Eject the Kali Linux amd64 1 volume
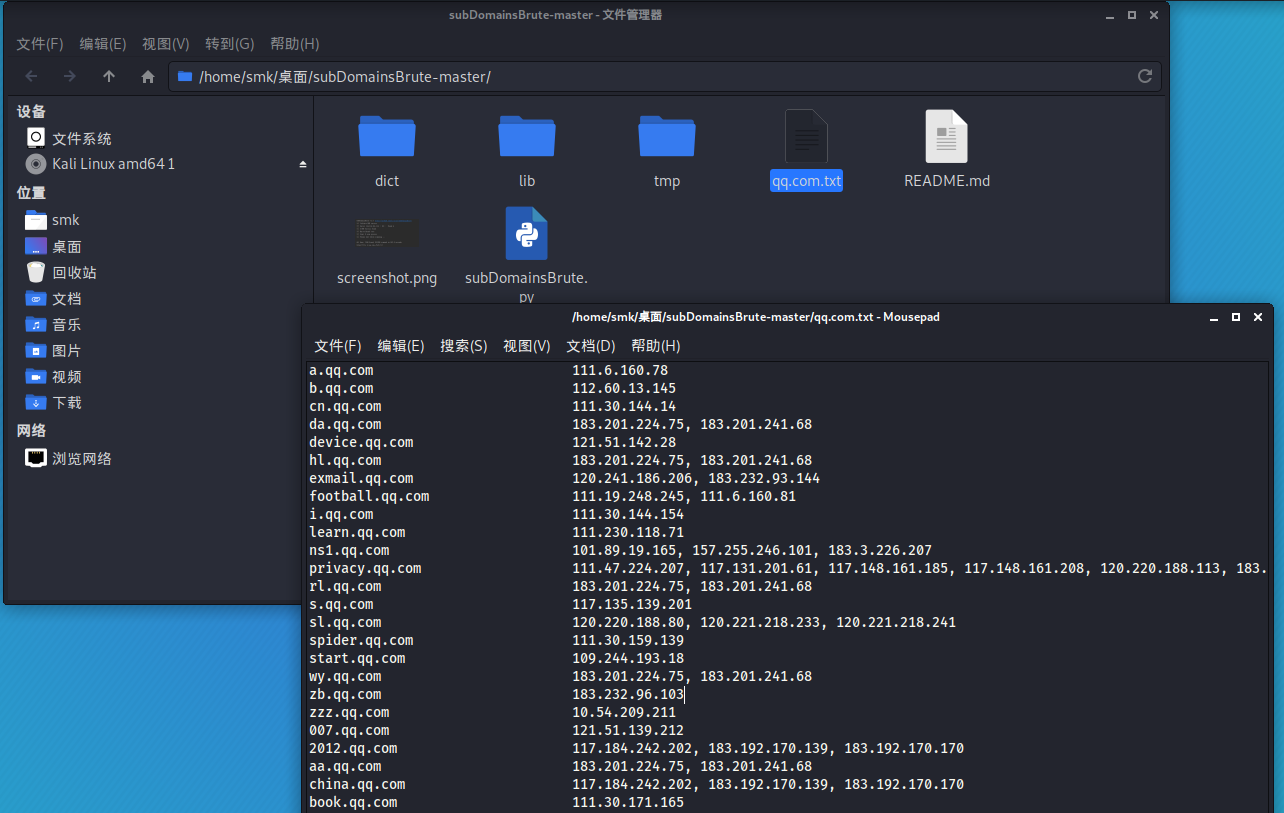The image size is (1284, 813). 303,164
